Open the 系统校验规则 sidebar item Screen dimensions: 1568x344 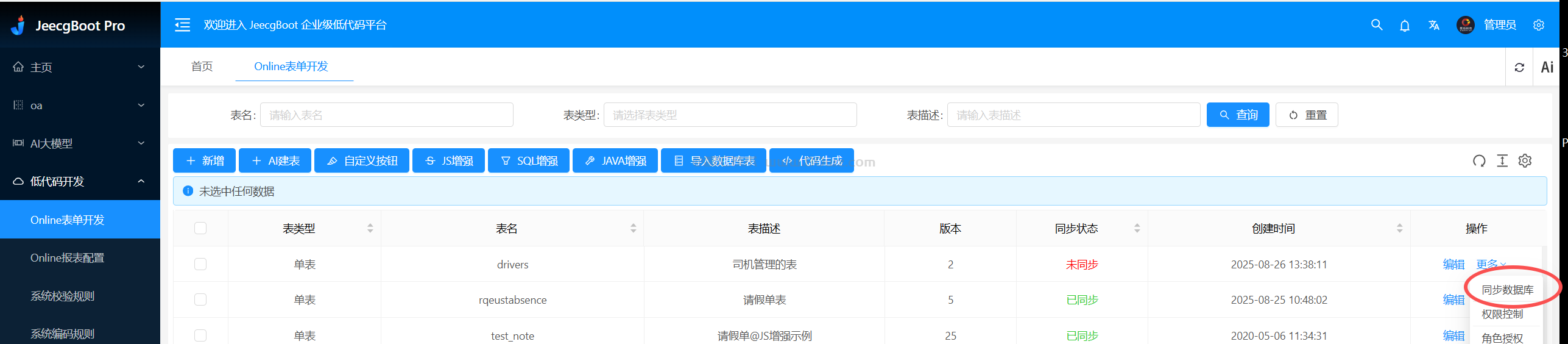tap(80, 296)
